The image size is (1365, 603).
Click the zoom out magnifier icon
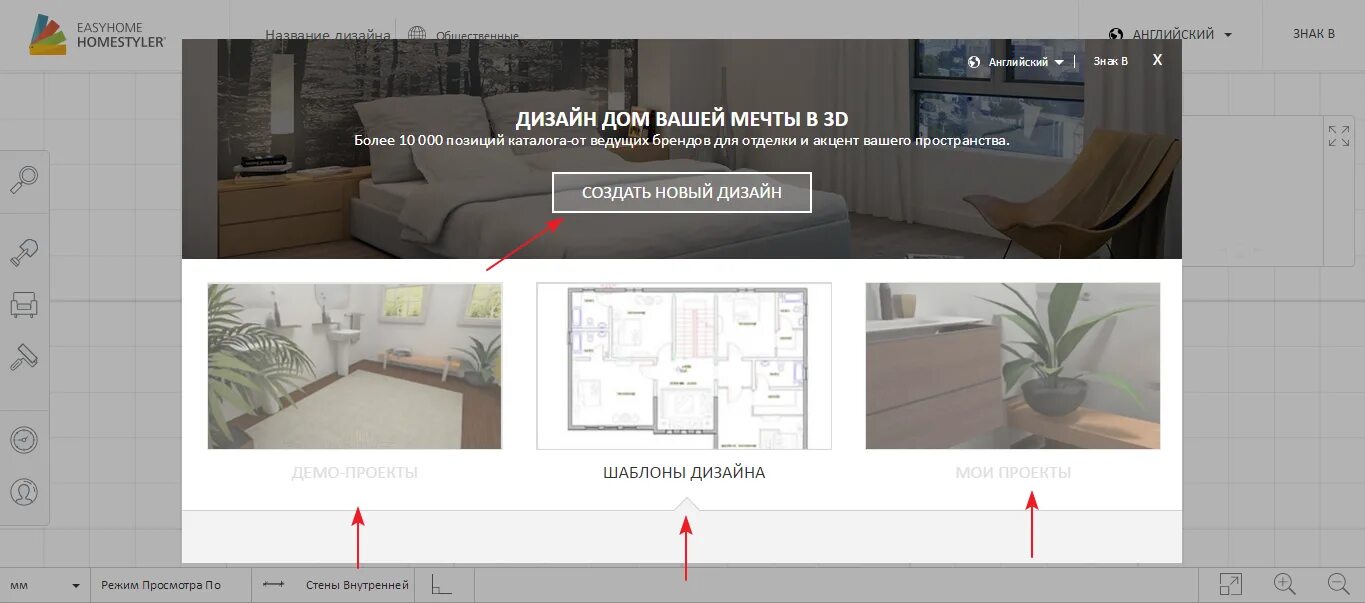point(1337,583)
